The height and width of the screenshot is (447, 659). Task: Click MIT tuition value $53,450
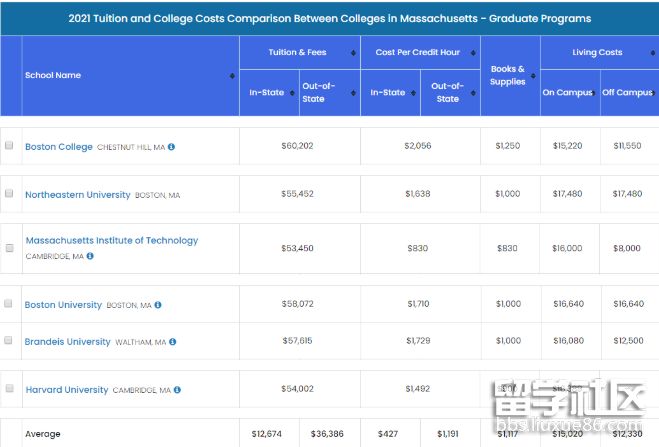(x=297, y=248)
